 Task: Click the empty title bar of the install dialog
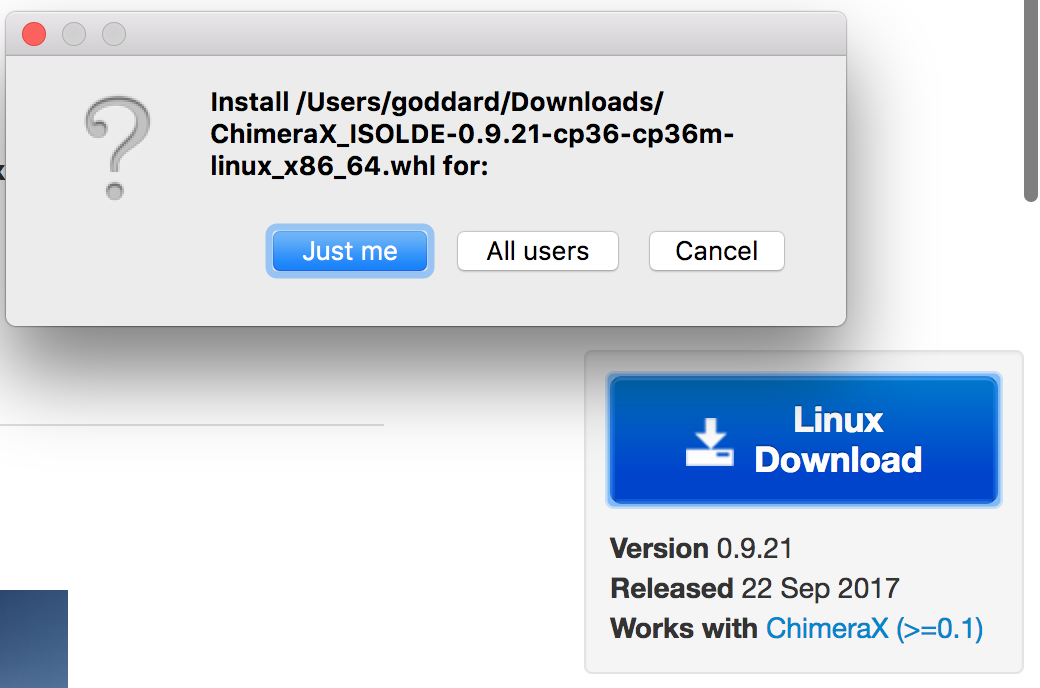coord(480,34)
